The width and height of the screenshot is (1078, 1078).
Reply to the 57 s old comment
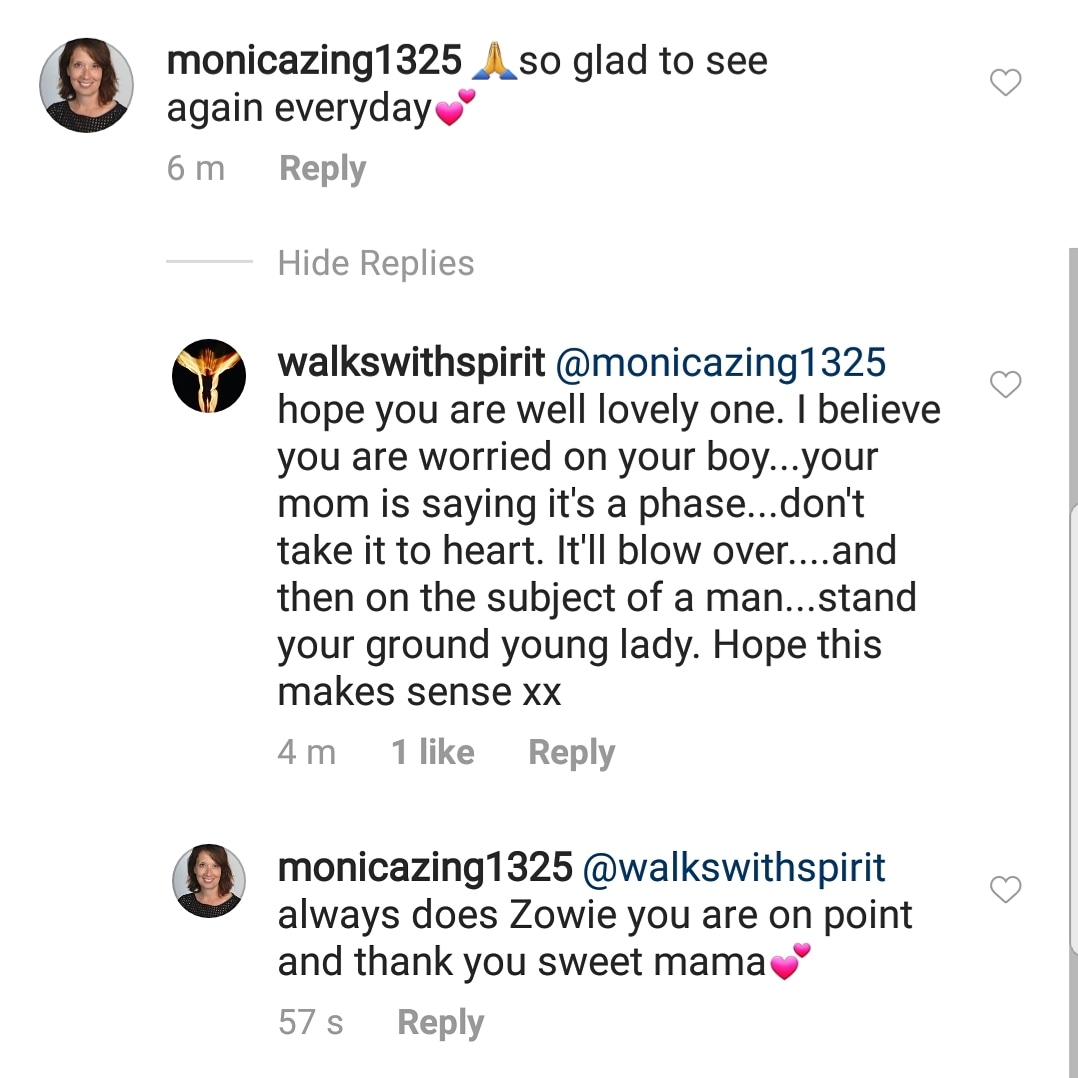440,1022
